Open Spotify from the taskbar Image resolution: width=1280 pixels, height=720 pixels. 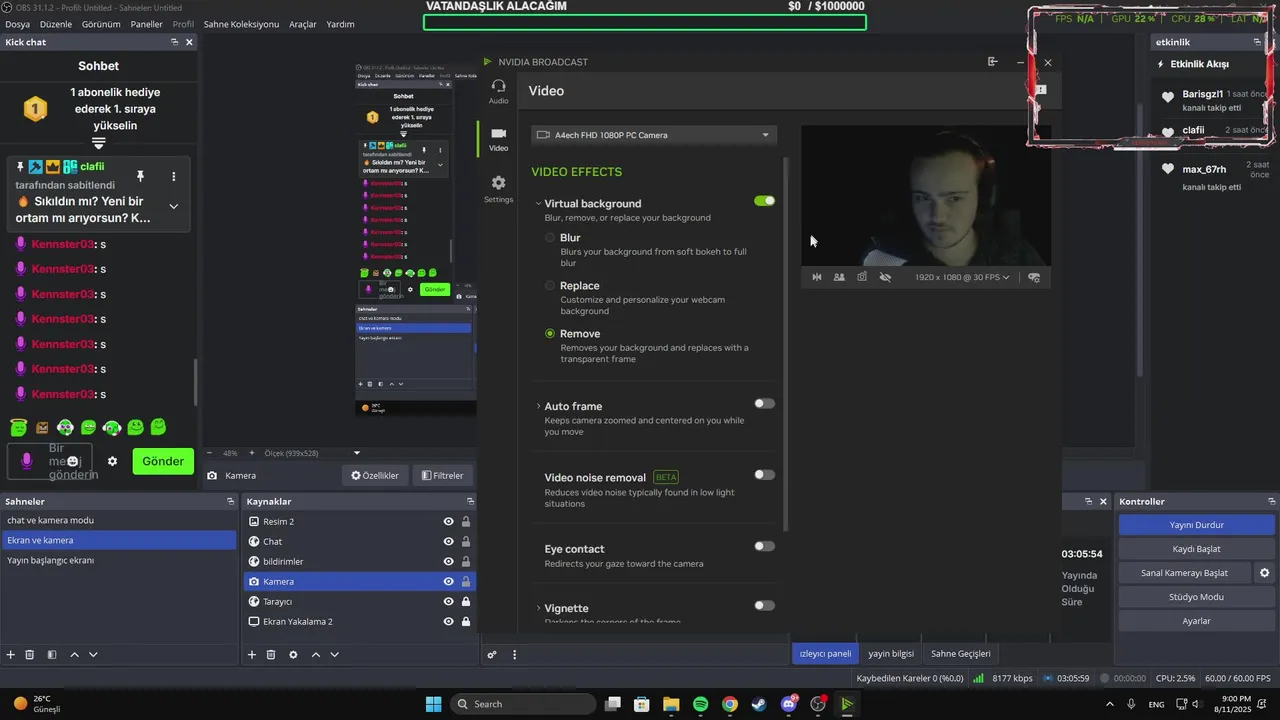point(700,704)
